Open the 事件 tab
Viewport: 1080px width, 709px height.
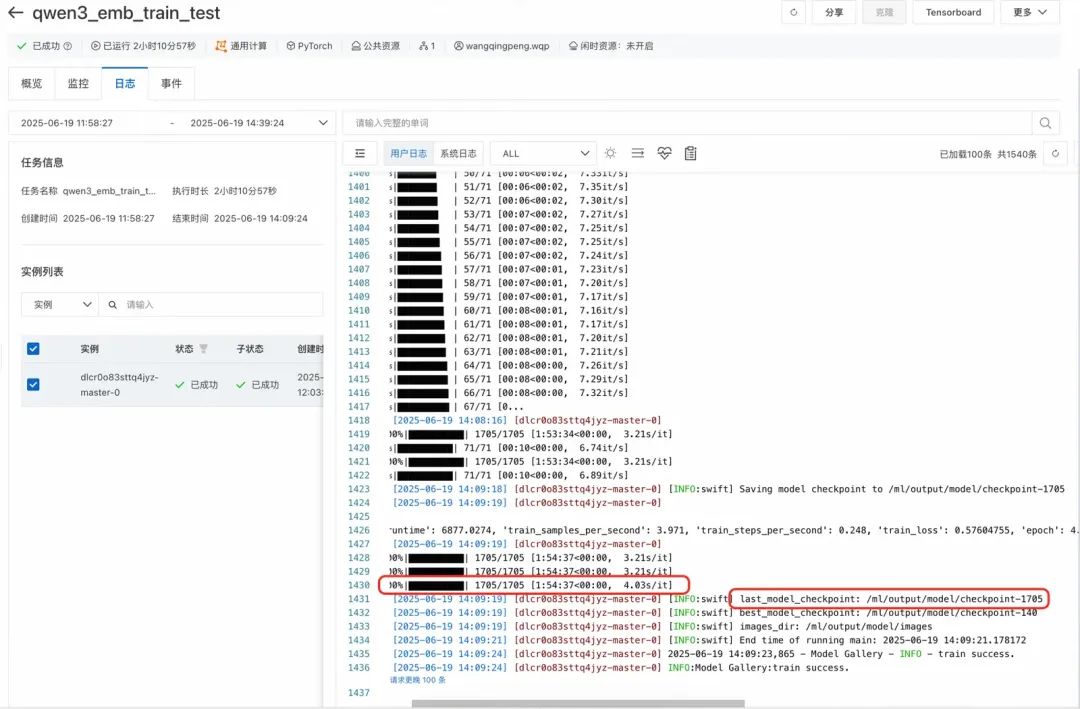click(x=171, y=84)
